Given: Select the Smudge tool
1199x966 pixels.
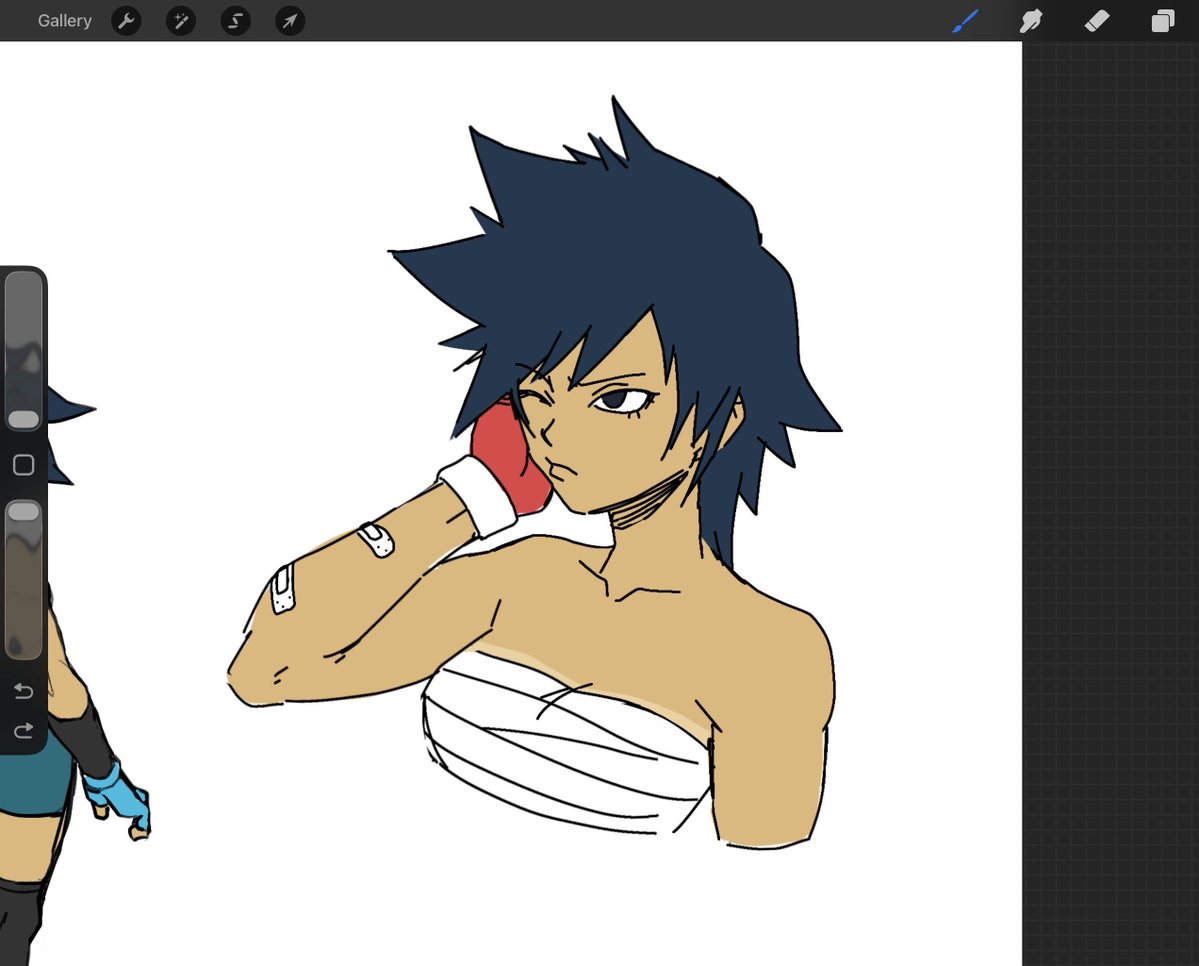Looking at the screenshot, I should click(x=1031, y=21).
